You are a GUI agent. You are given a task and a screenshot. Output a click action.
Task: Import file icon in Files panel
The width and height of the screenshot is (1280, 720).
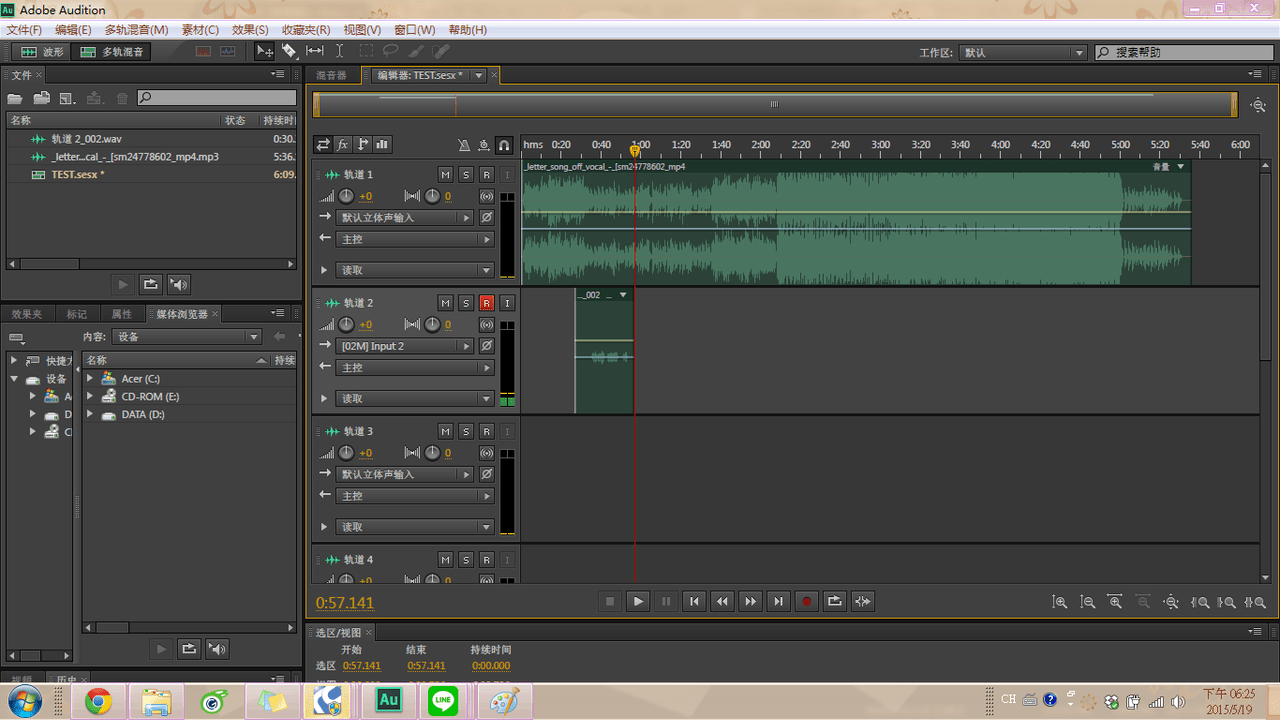pyautogui.click(x=42, y=98)
